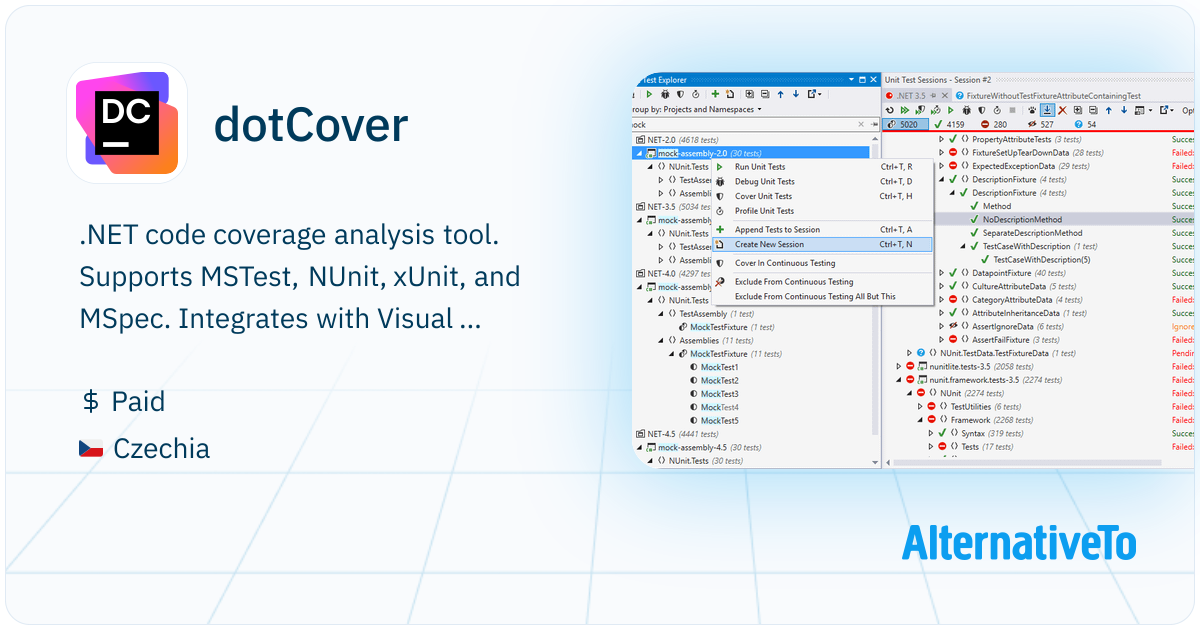Open FixtureWithoutTestFixtureAttributeContainingTest tab
This screenshot has width=1200, height=630.
pyautogui.click(x=1048, y=96)
